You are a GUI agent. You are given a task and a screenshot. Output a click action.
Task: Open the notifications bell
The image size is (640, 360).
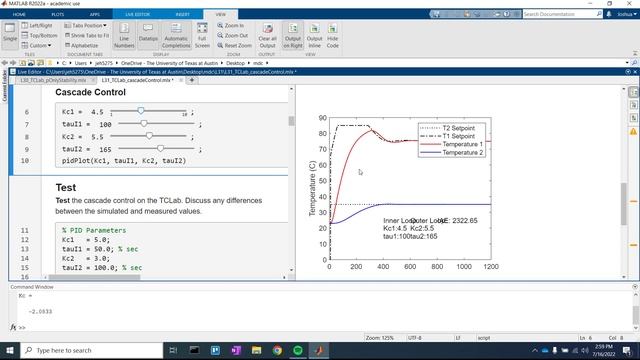609,14
